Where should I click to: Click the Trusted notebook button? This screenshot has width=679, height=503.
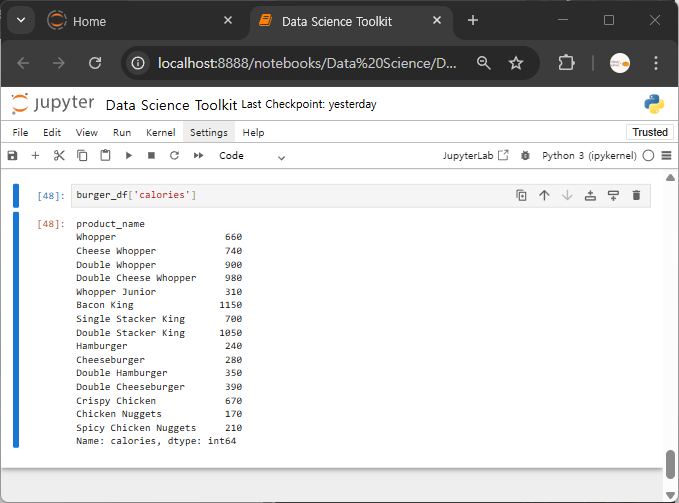tap(650, 132)
